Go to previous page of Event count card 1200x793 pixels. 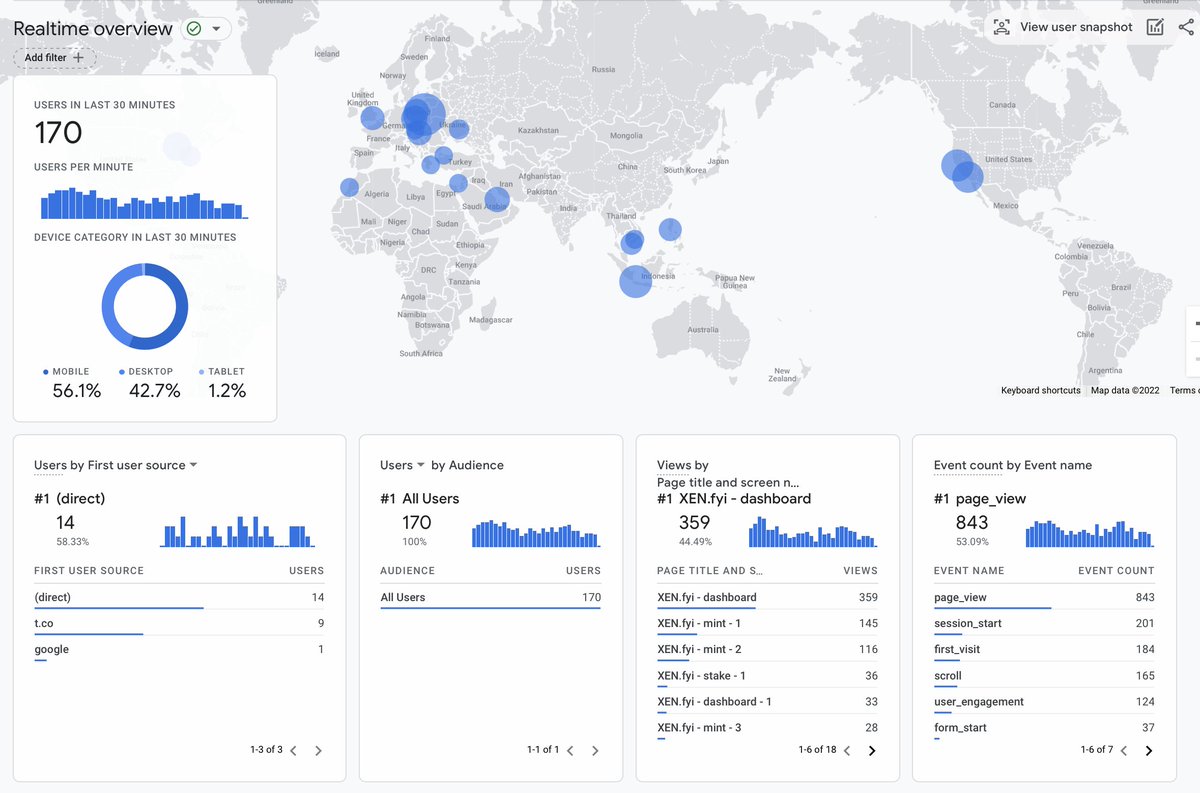tap(1123, 750)
